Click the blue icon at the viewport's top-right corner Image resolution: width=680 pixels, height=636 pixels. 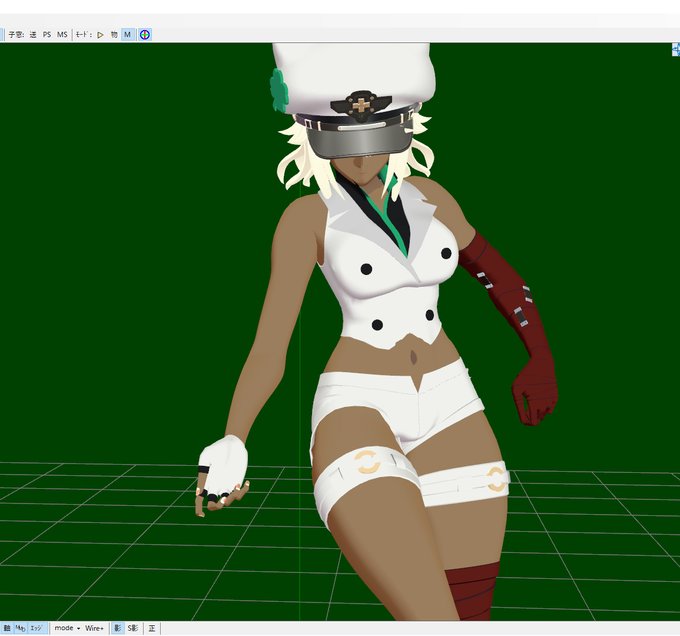coord(676,49)
